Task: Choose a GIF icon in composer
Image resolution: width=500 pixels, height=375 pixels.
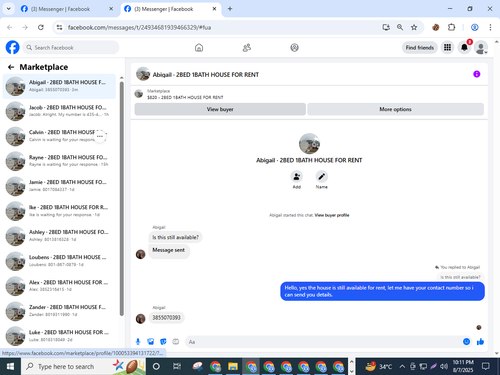Action: pyautogui.click(x=176, y=342)
